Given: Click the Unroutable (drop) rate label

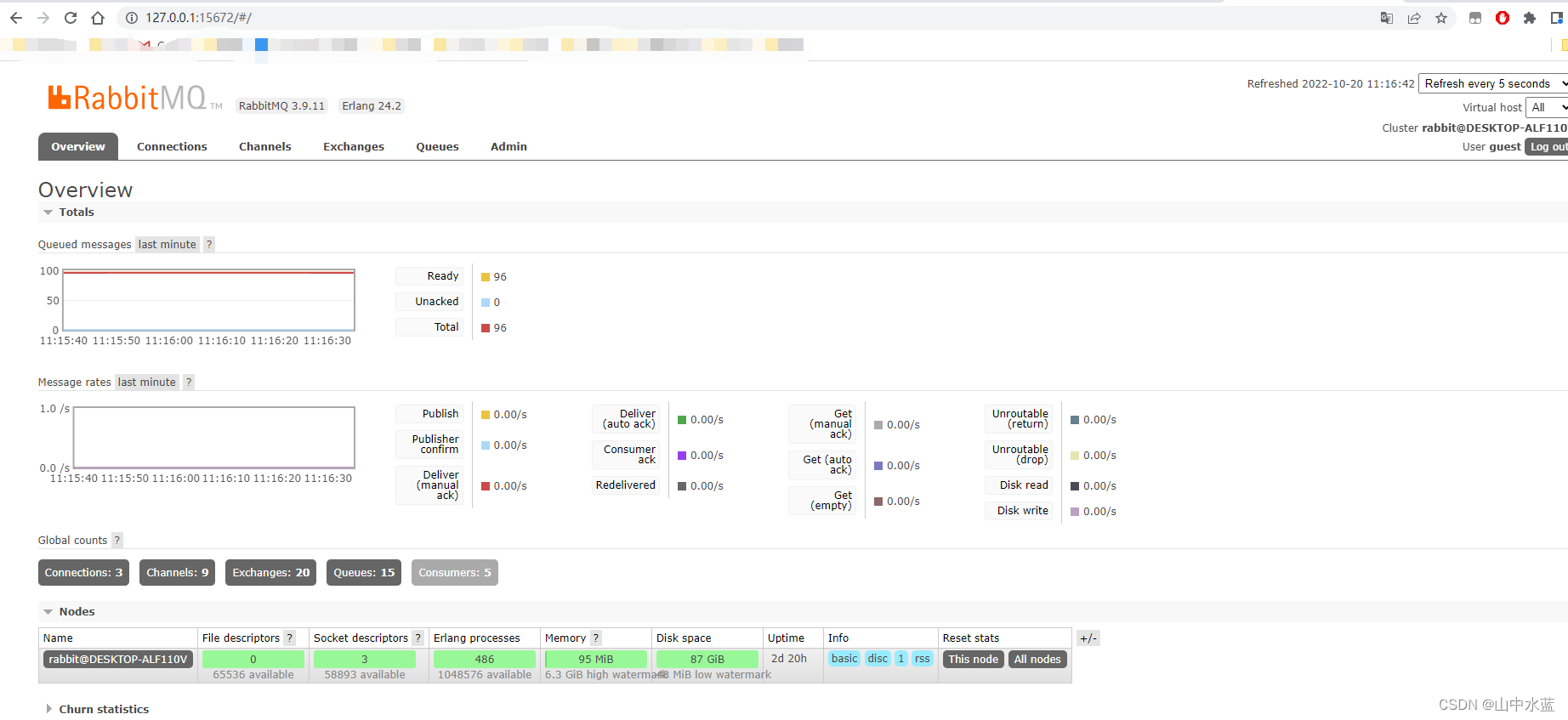Looking at the screenshot, I should pyautogui.click(x=1020, y=455).
